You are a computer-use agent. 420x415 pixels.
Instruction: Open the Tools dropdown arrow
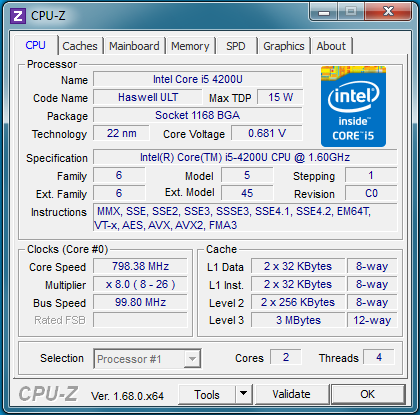tap(244, 394)
